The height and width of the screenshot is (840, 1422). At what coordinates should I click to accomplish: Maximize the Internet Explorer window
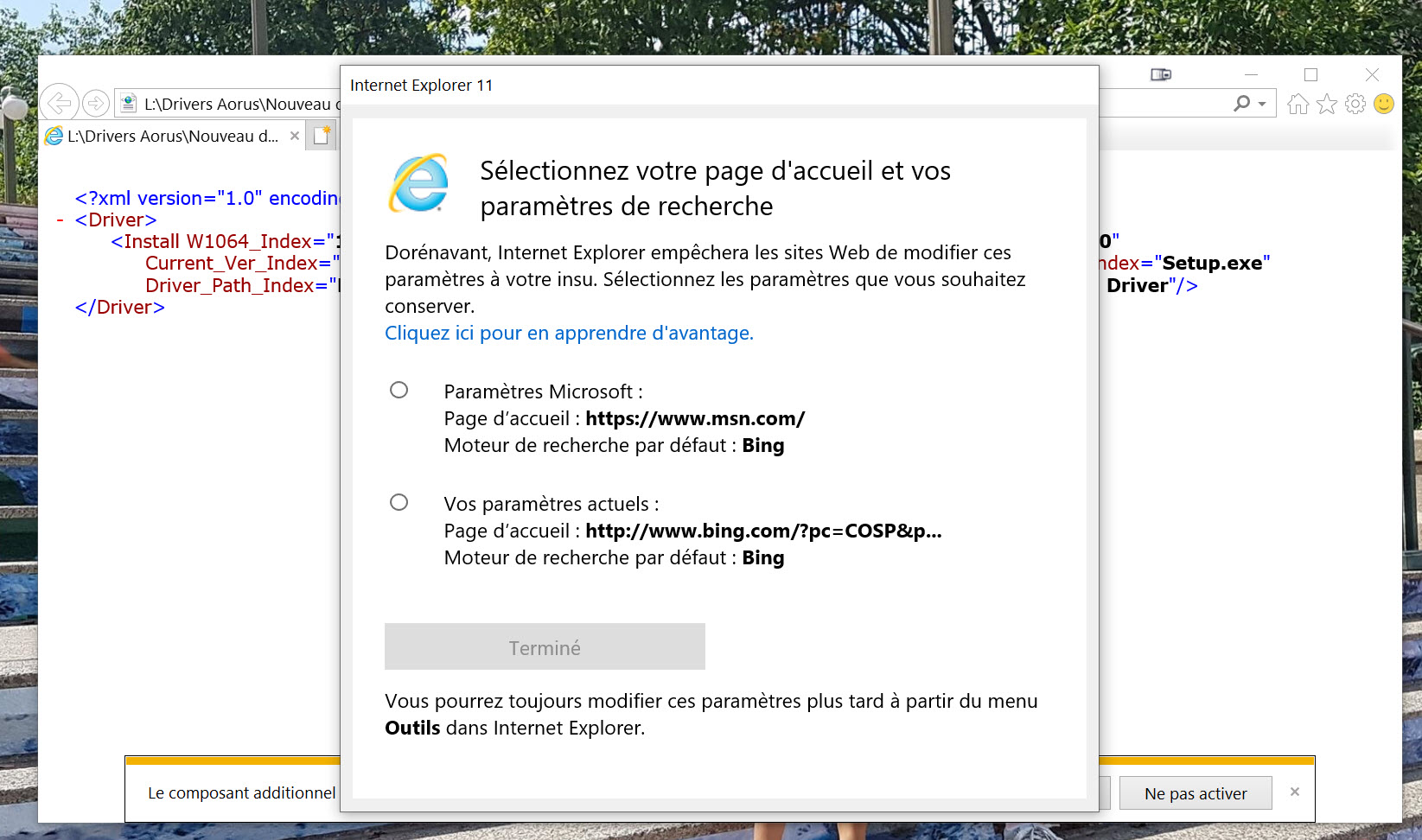click(1310, 75)
